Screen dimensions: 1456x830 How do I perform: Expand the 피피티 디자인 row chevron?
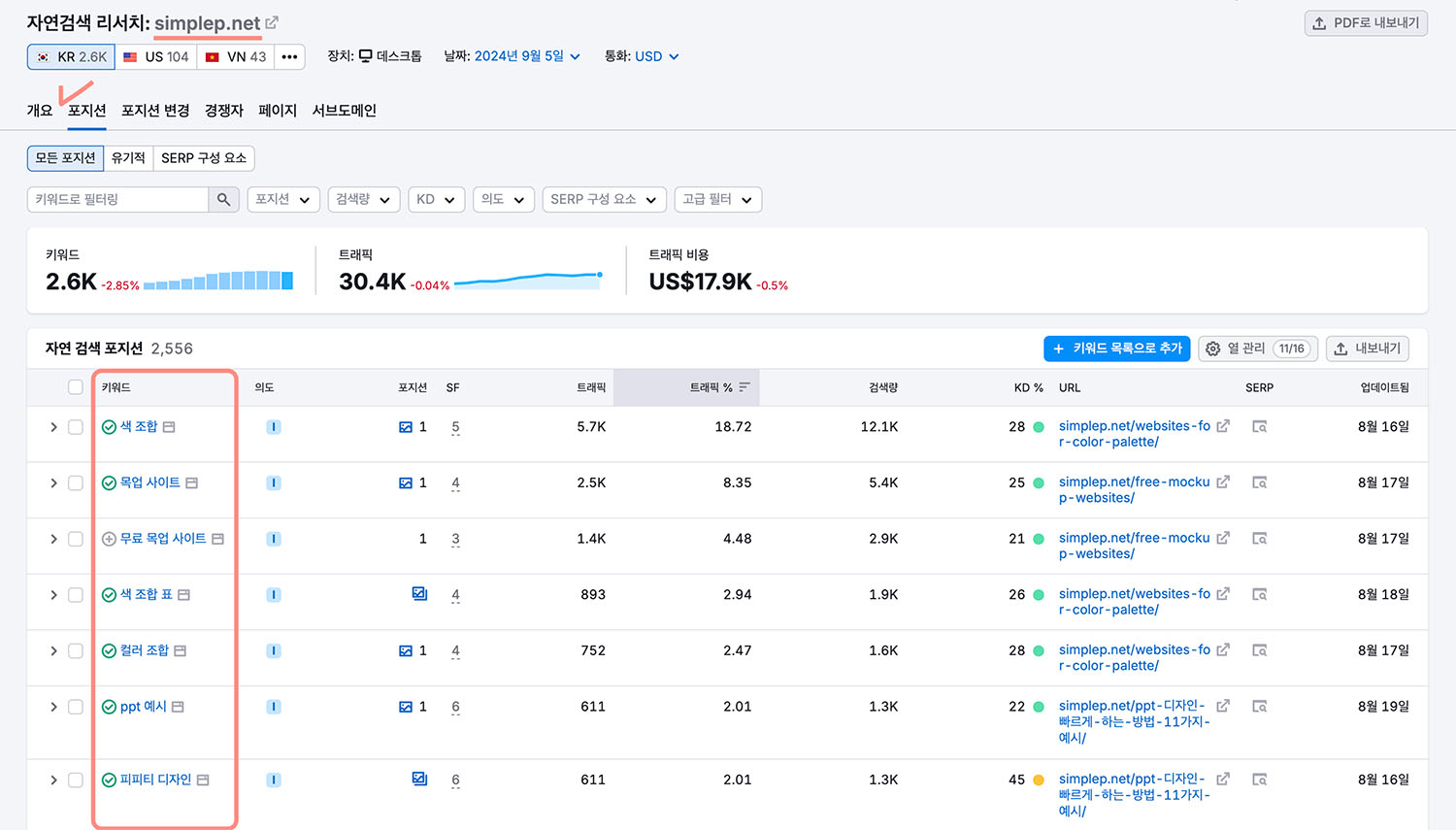click(x=53, y=780)
